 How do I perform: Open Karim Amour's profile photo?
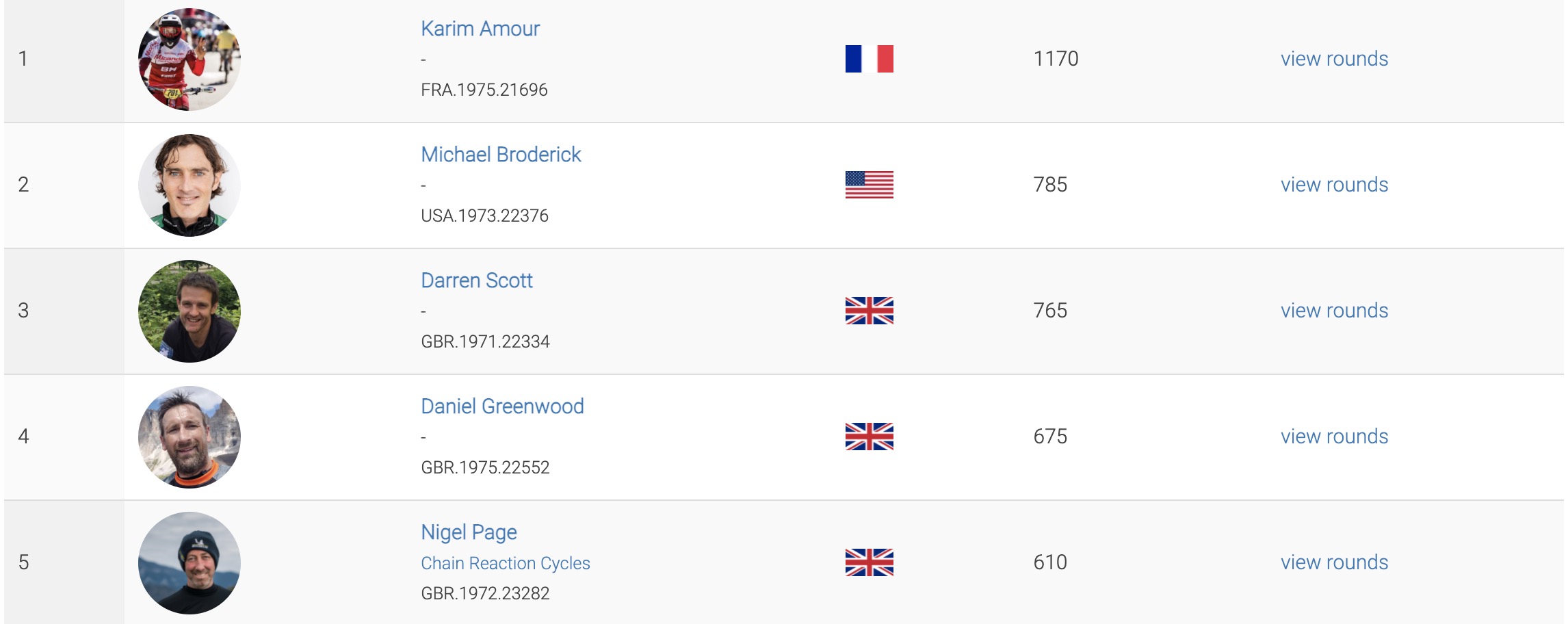point(190,60)
